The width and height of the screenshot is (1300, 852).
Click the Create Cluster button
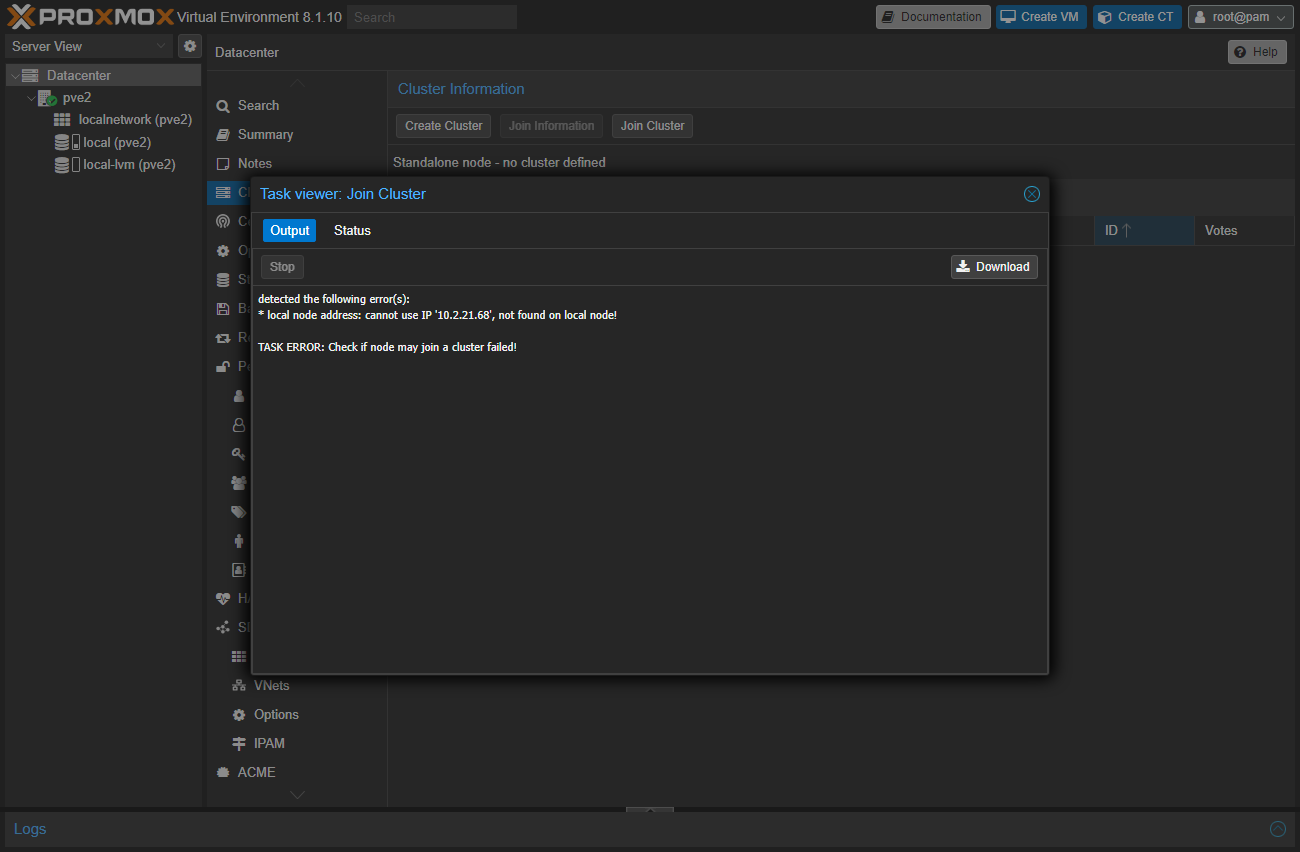pyautogui.click(x=444, y=126)
